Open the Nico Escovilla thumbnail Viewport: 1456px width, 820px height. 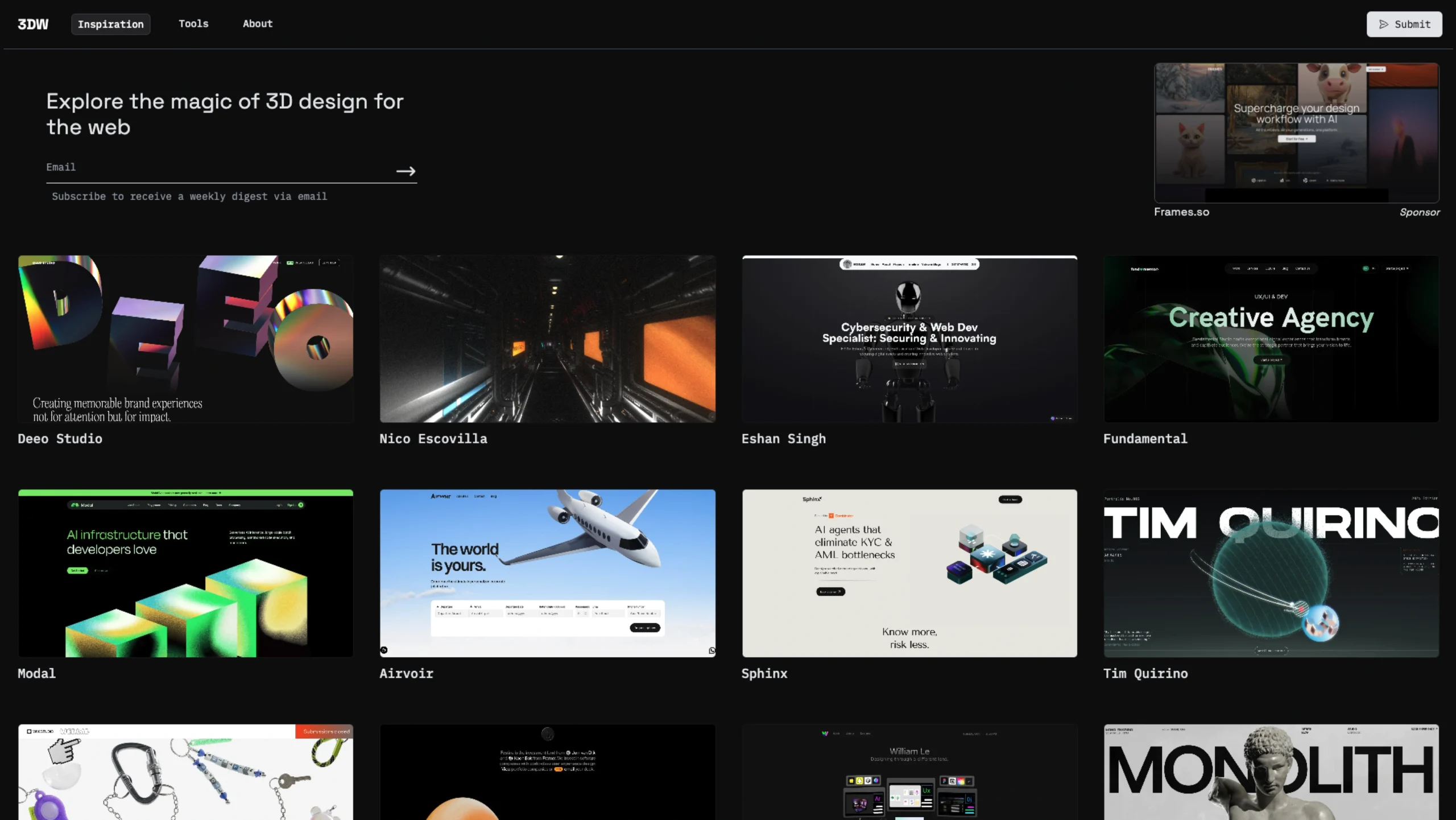(548, 339)
